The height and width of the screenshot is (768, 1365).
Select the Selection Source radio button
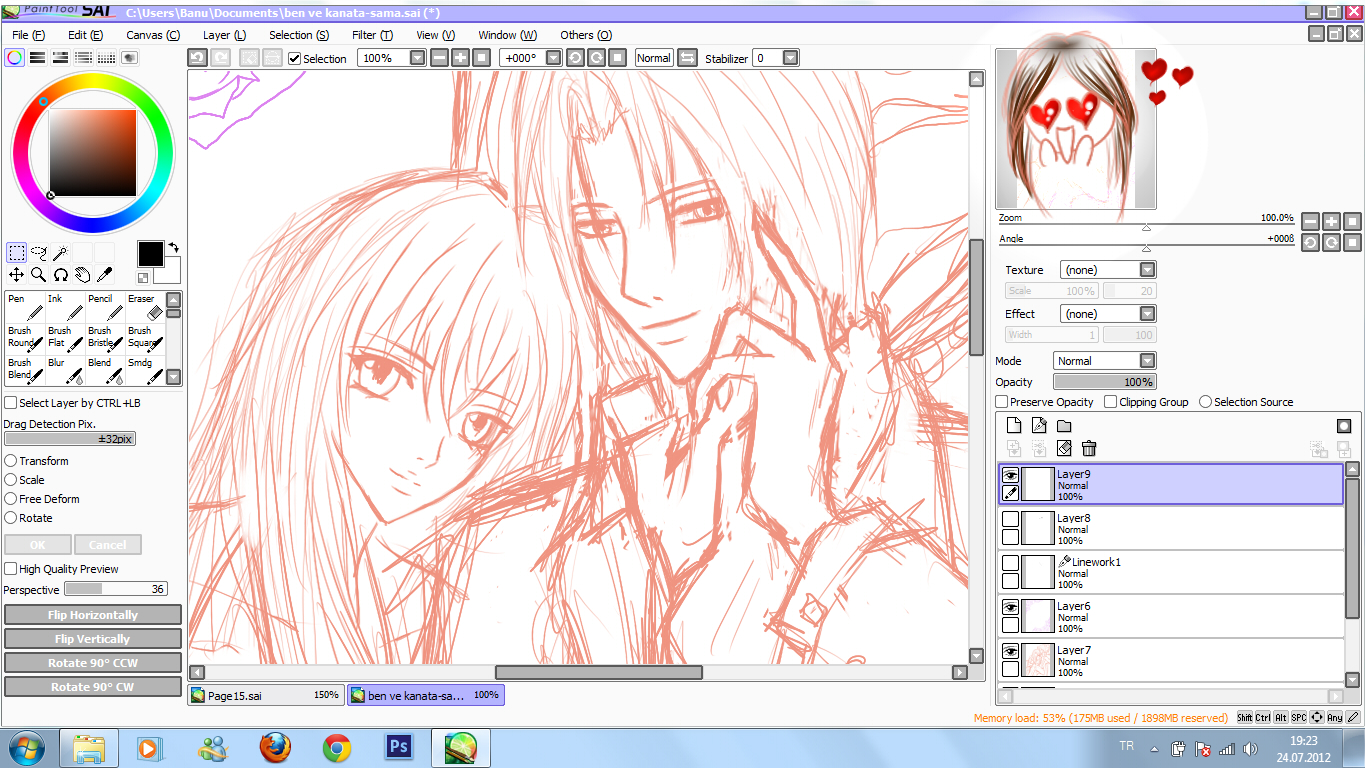coord(1205,402)
